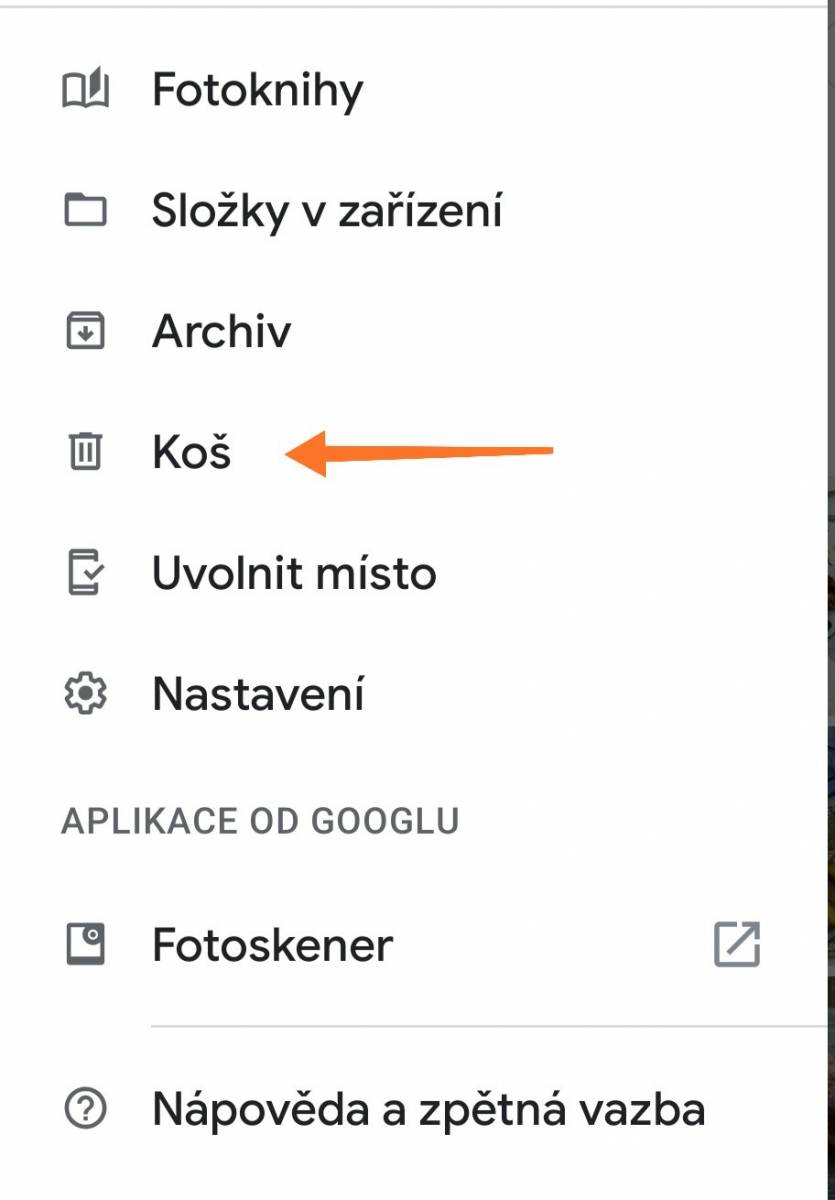Open Složky v zařízení menu entry
Screen dimensions: 835x1200
click(x=410, y=211)
